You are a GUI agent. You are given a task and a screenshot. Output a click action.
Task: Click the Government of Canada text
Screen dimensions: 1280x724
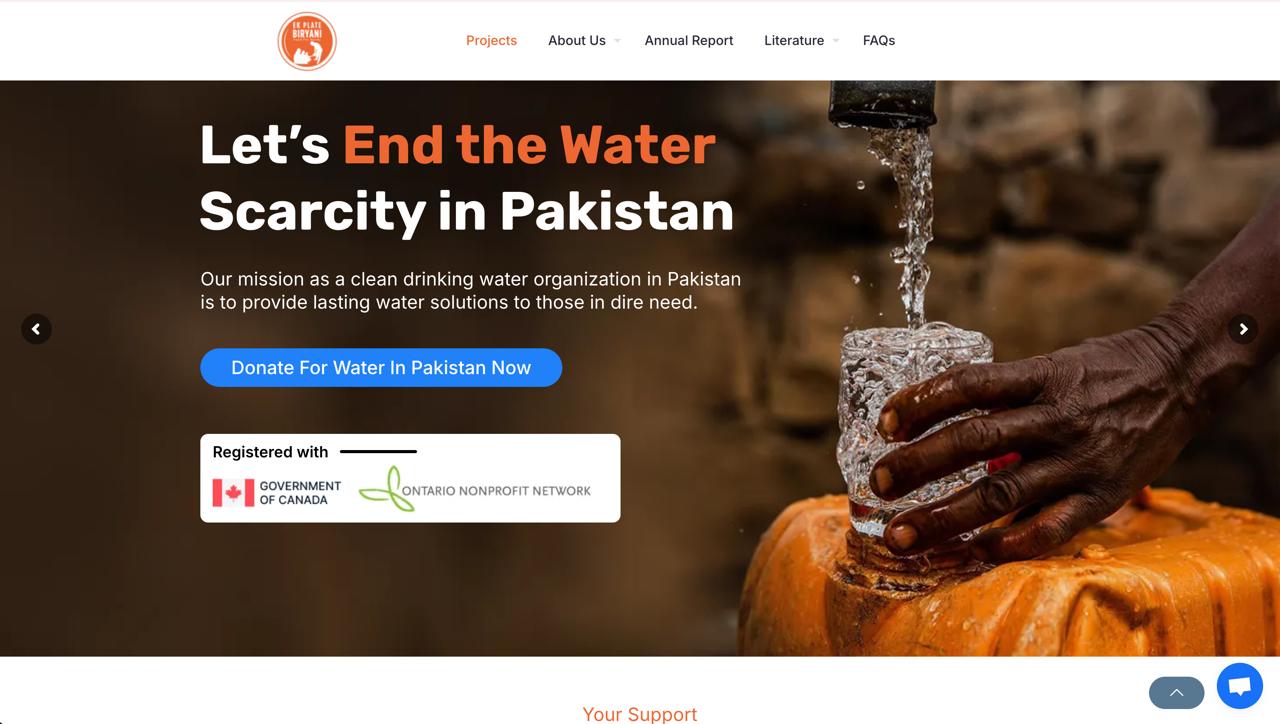(300, 493)
